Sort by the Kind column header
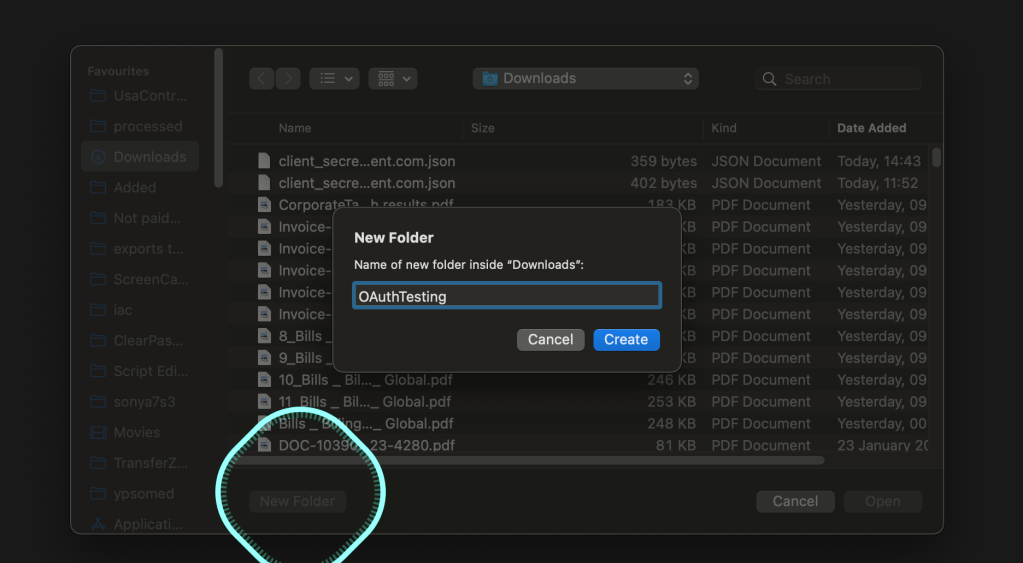The width and height of the screenshot is (1023, 563). 724,128
